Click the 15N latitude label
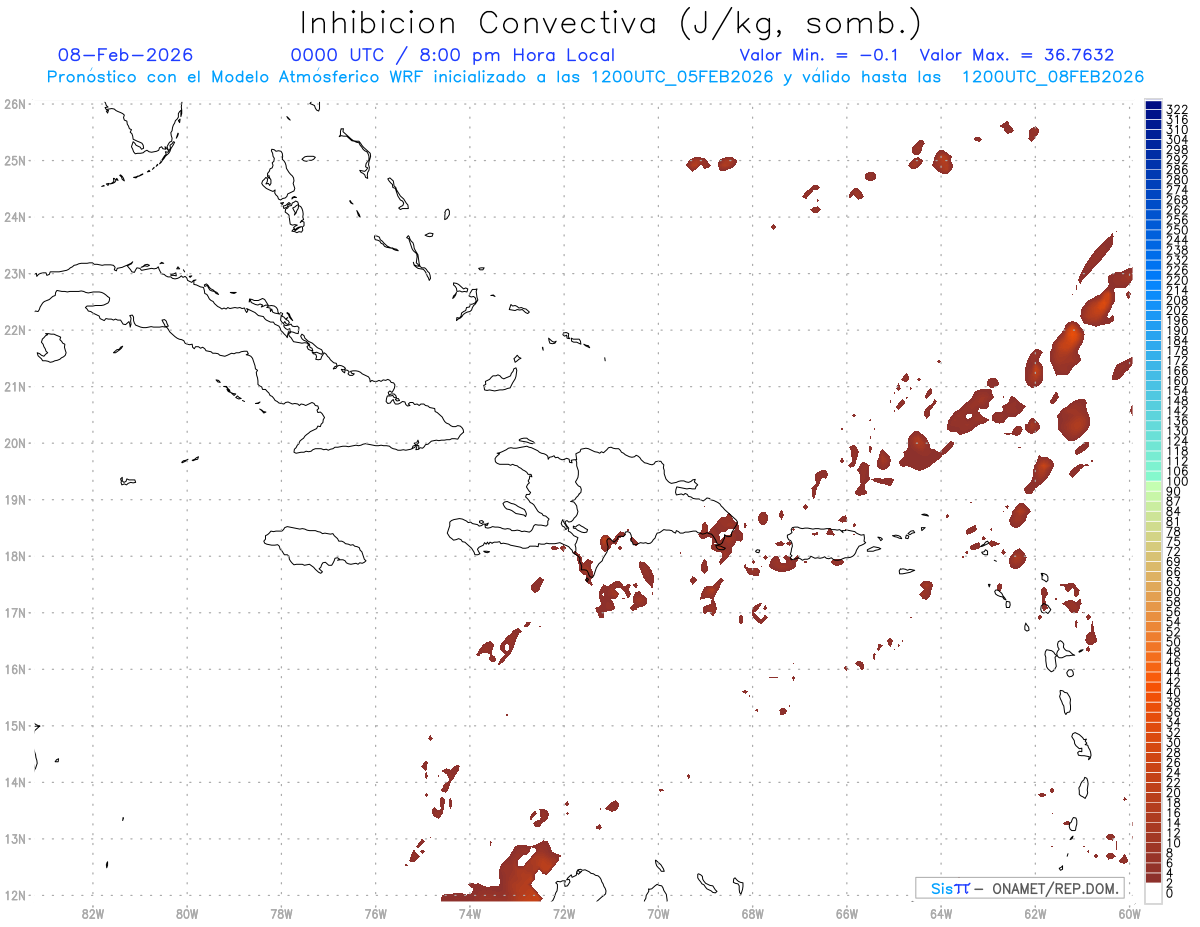1200x927 pixels. click(15, 726)
